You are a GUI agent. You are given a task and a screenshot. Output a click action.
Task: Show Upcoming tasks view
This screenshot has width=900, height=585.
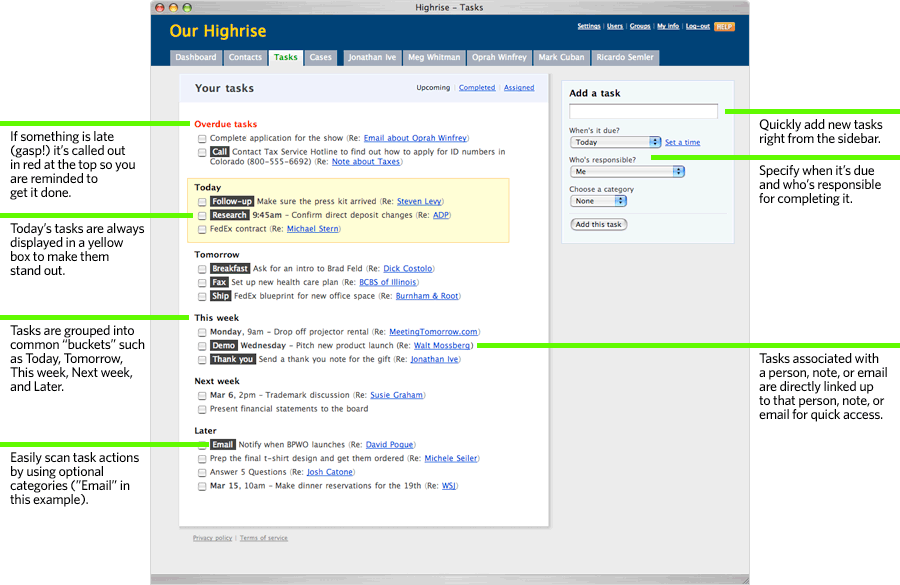(x=433, y=88)
